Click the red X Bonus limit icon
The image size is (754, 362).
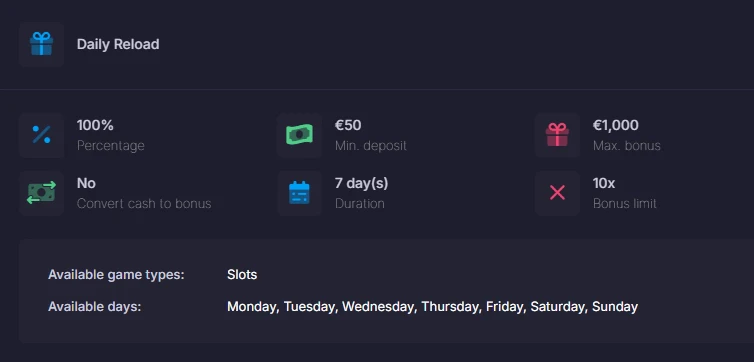[557, 193]
